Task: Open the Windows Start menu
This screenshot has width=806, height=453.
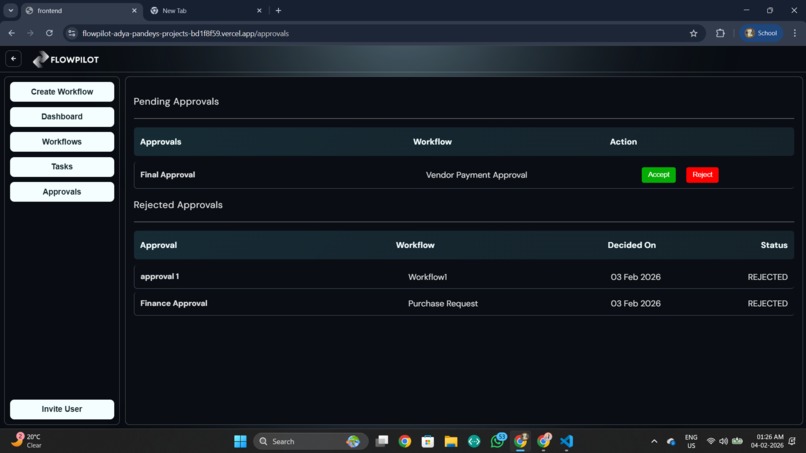Action: point(240,441)
